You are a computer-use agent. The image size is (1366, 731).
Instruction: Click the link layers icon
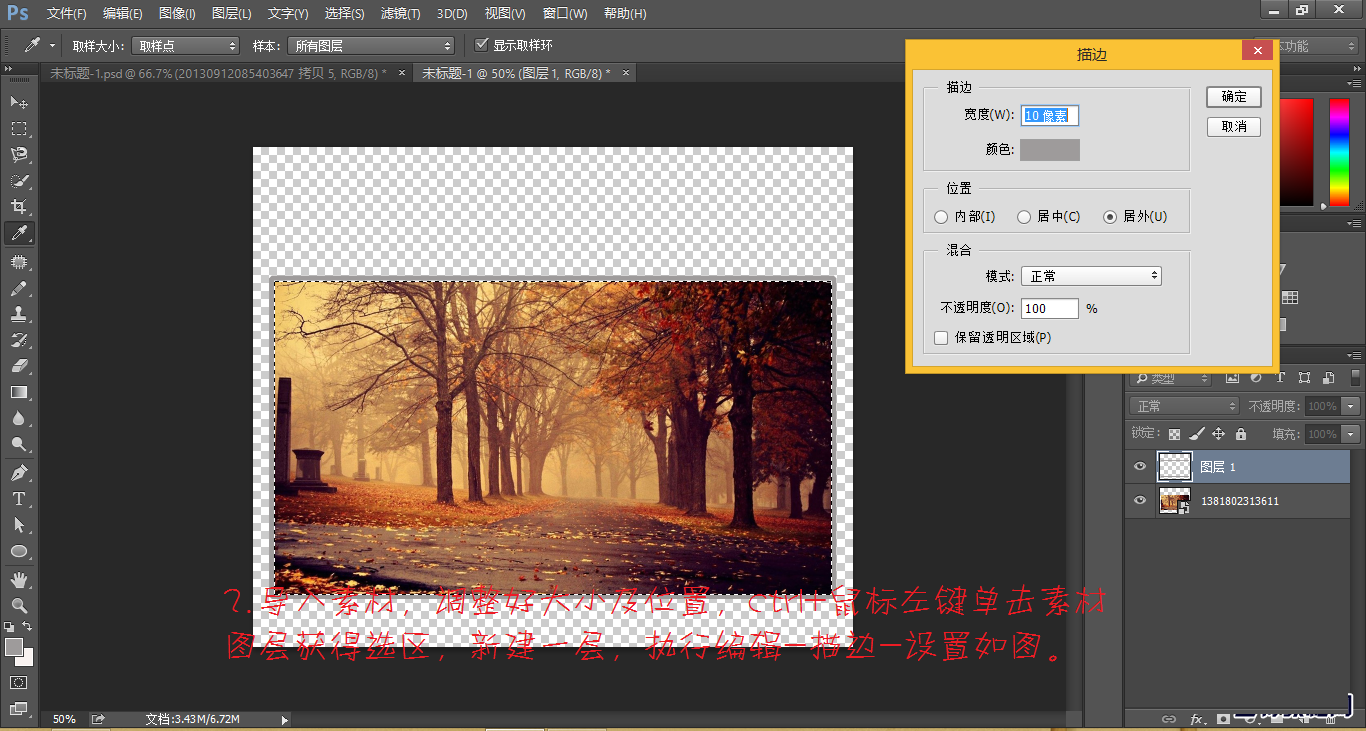tap(1168, 718)
